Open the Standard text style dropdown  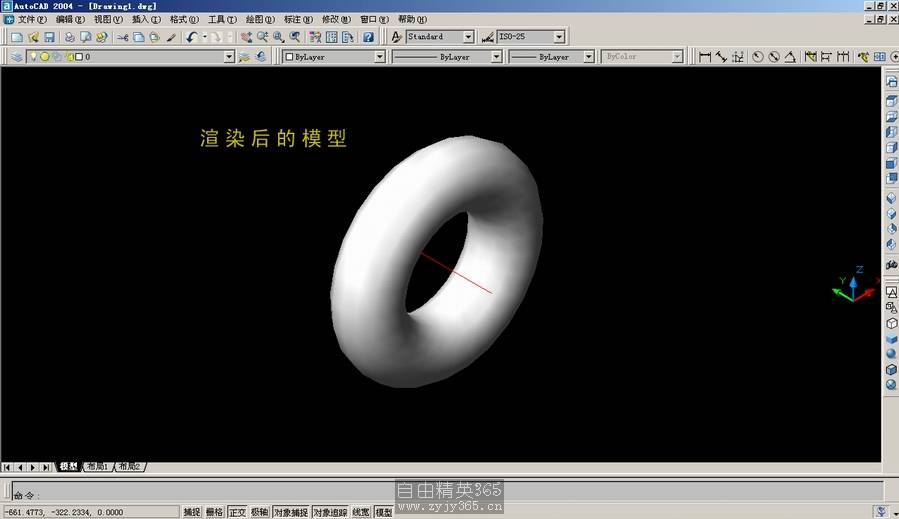click(x=467, y=37)
